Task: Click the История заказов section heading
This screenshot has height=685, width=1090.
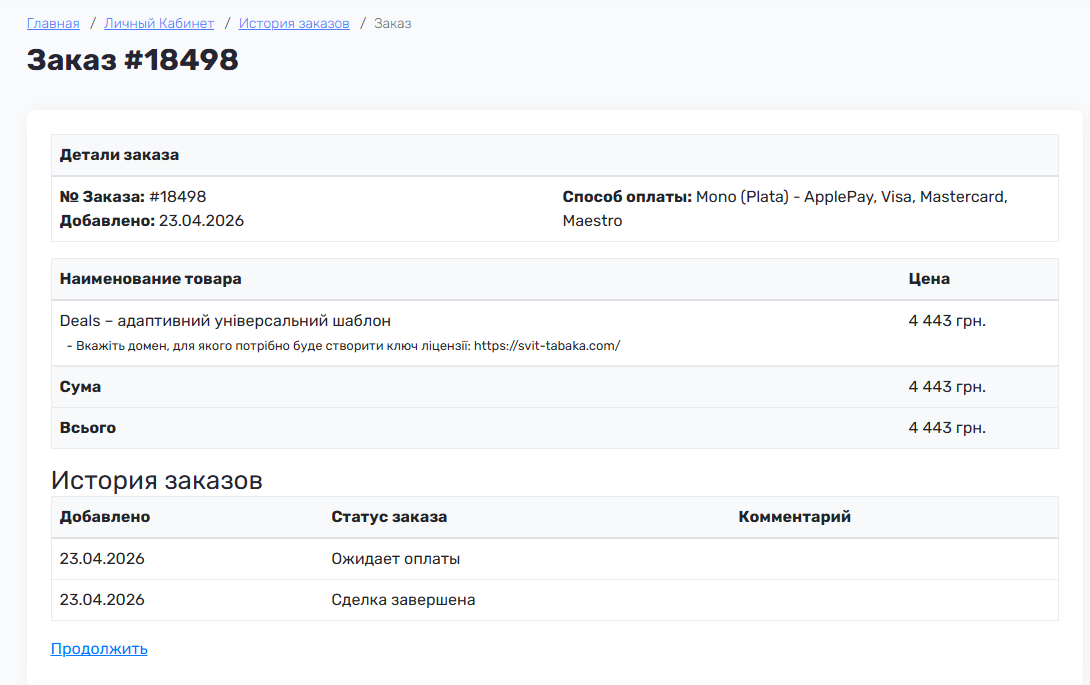Action: point(157,481)
